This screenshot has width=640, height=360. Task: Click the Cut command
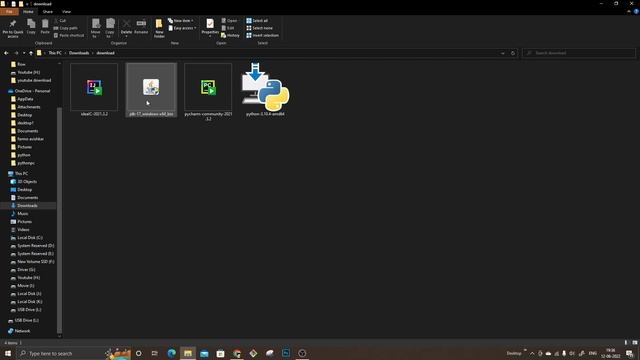tap(60, 20)
